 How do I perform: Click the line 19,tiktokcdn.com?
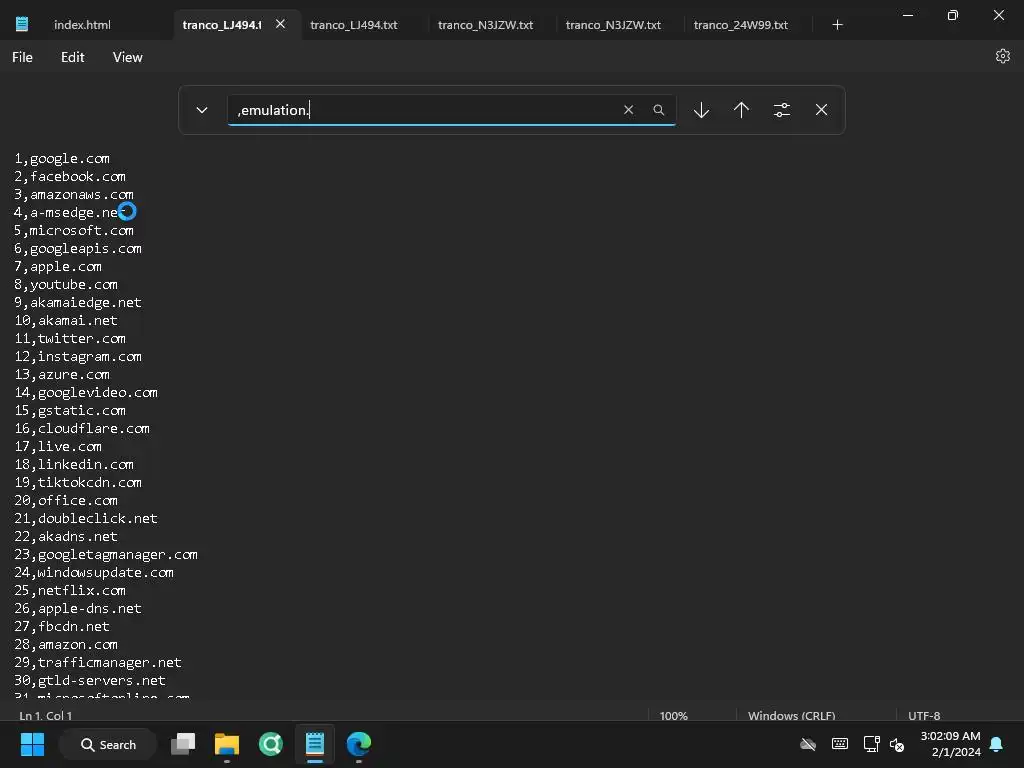[x=78, y=483]
